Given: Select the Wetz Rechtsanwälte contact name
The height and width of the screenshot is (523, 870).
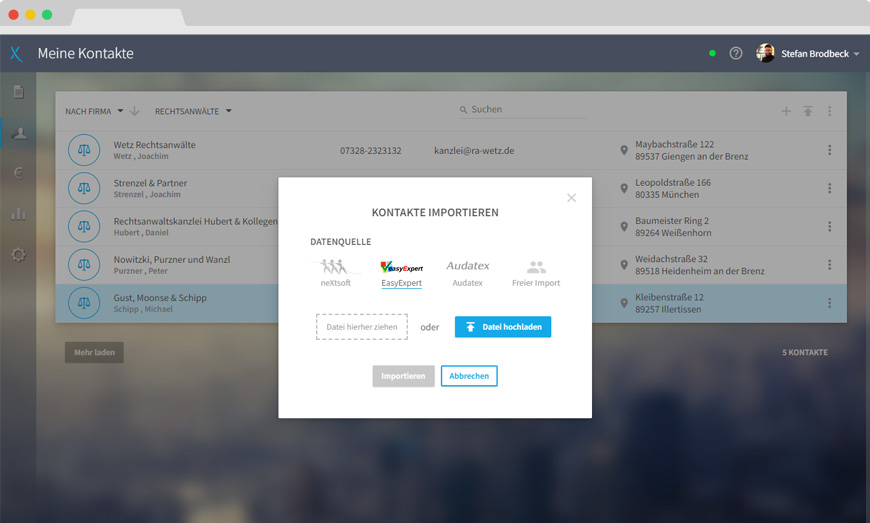Looking at the screenshot, I should pos(155,145).
